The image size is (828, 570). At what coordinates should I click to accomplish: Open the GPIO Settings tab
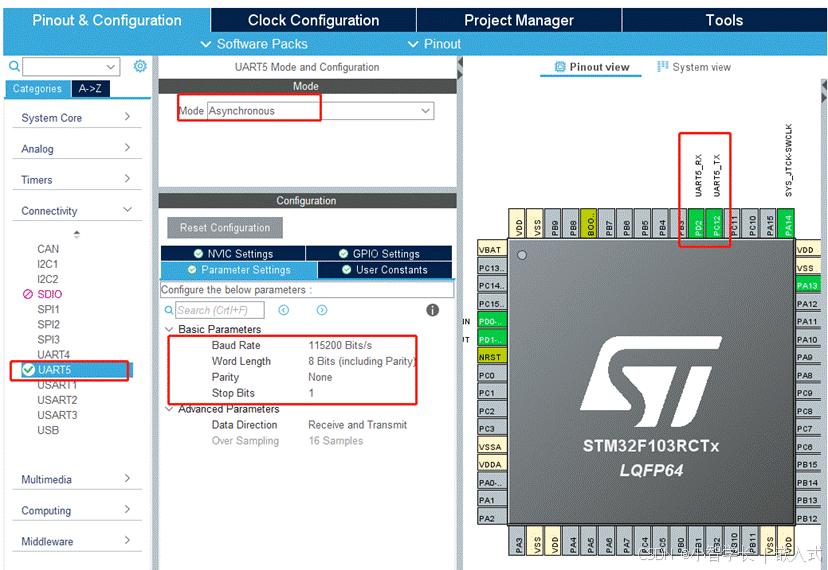point(379,254)
